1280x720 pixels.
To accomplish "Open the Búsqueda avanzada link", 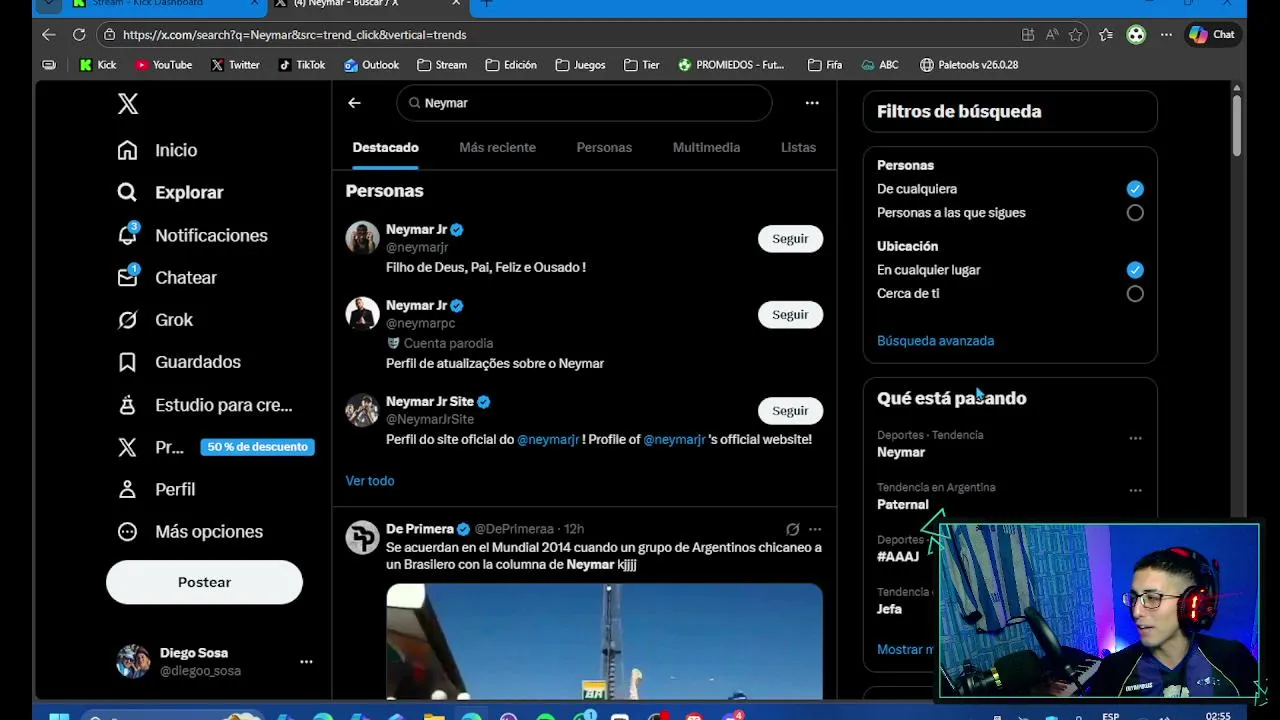I will click(x=935, y=341).
